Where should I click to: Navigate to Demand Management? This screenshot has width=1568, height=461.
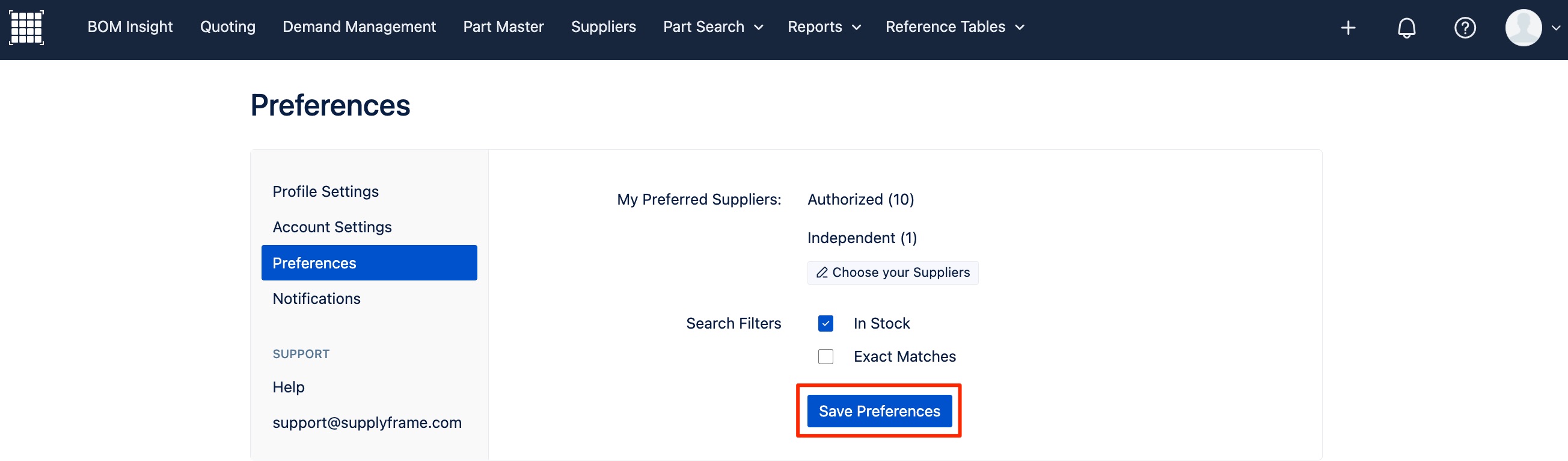[x=359, y=27]
